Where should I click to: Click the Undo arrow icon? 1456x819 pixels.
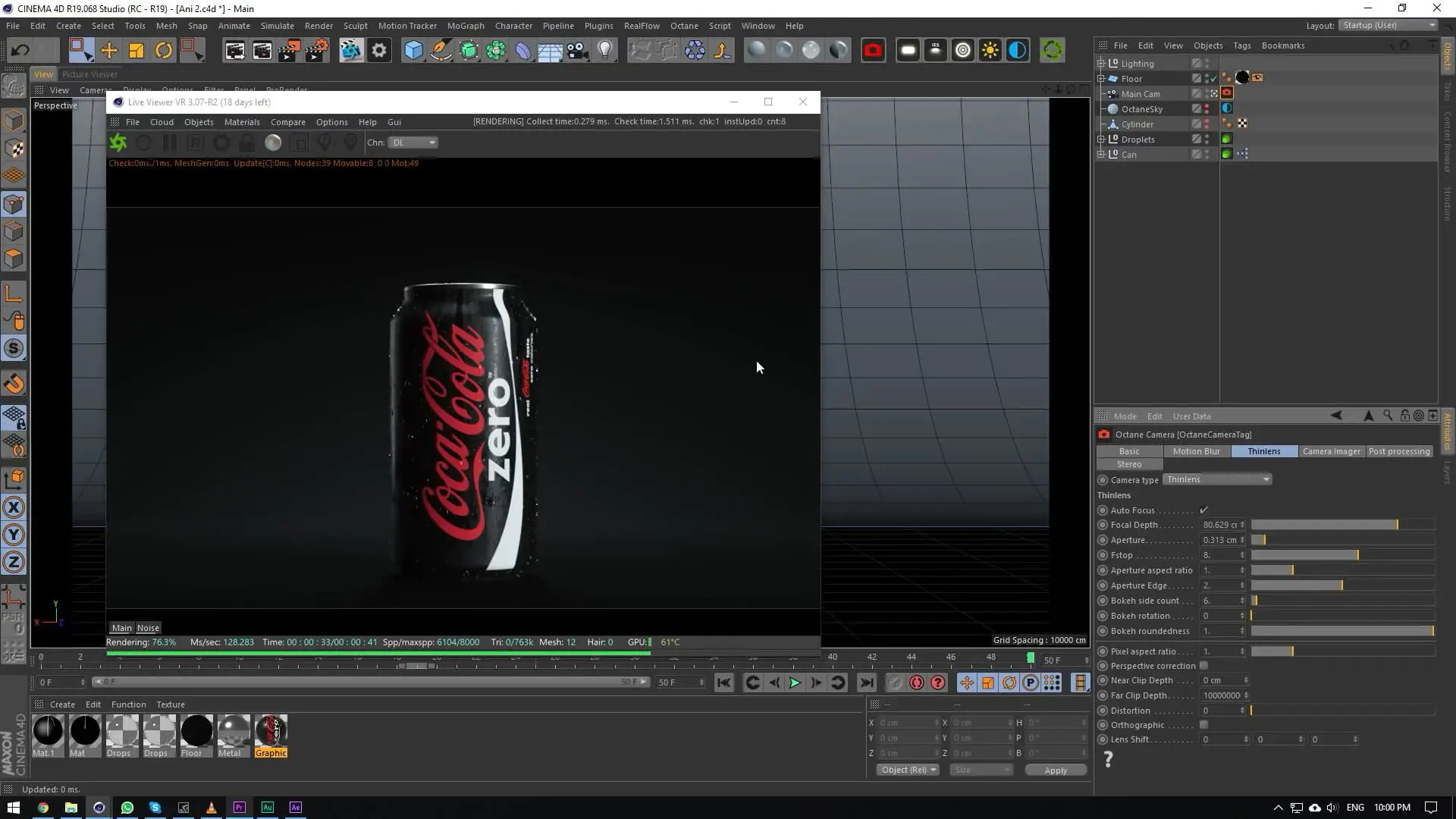pos(20,51)
